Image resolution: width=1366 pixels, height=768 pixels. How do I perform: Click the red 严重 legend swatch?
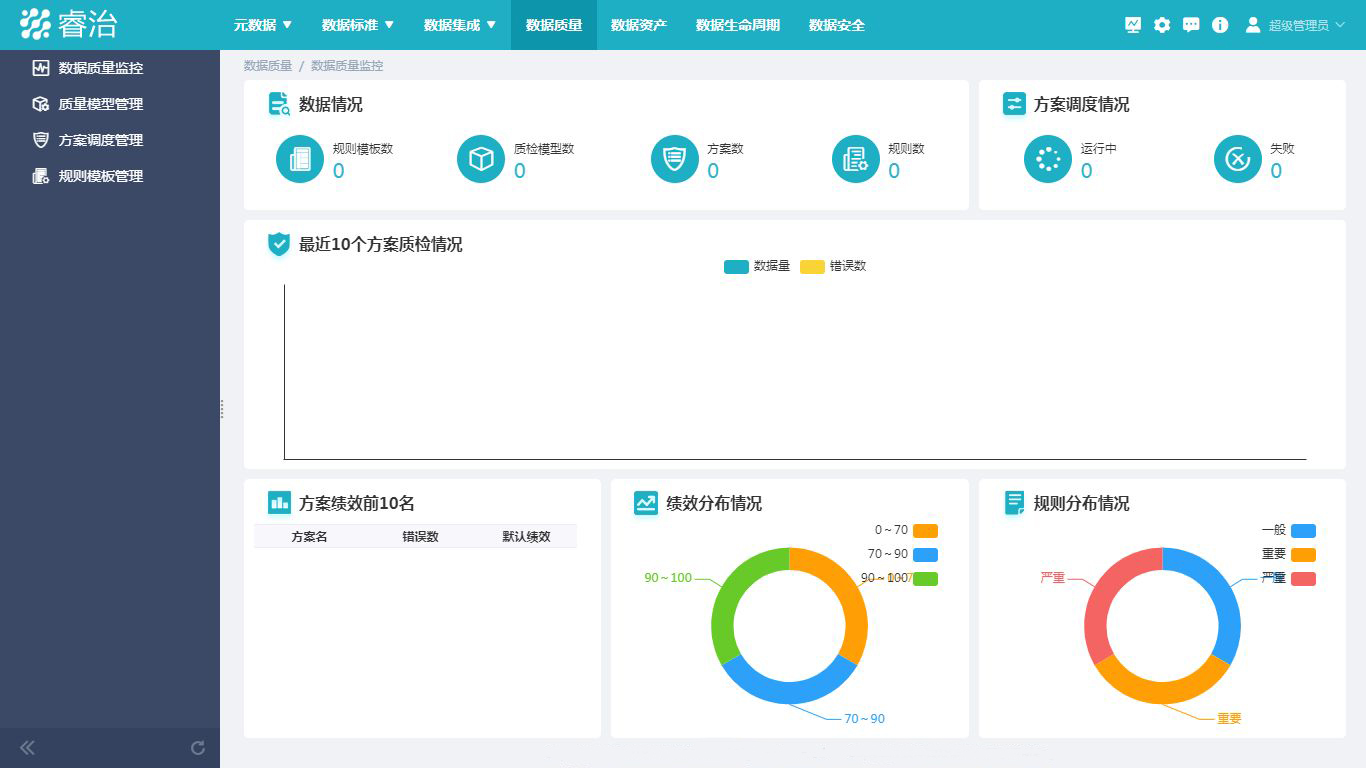[x=1303, y=579]
